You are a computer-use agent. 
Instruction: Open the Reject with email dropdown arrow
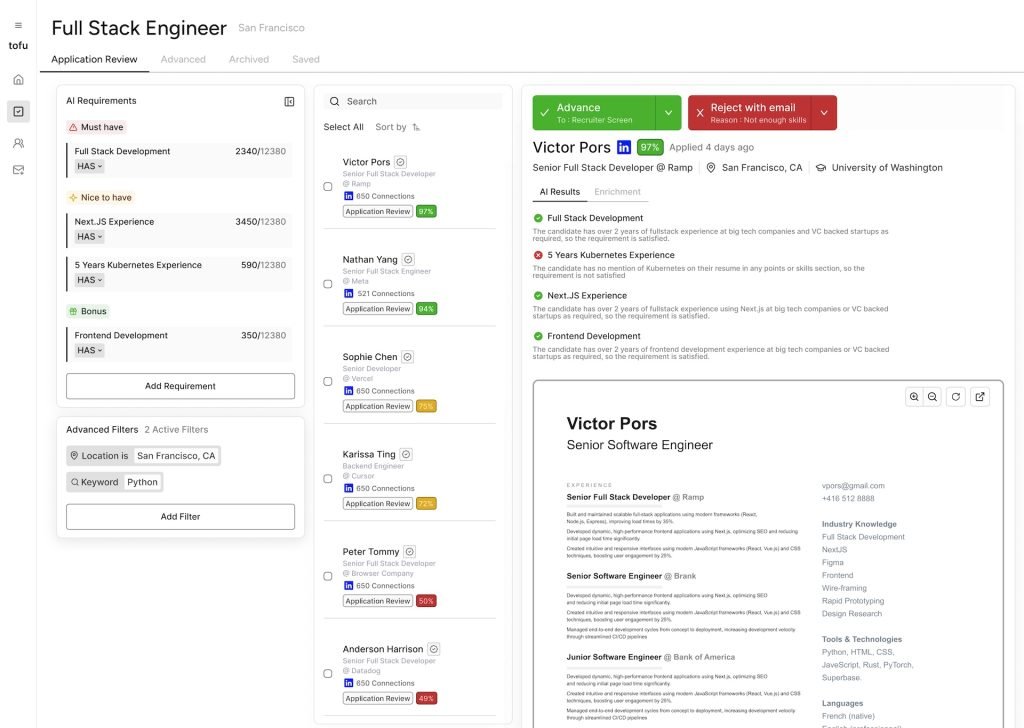click(824, 113)
